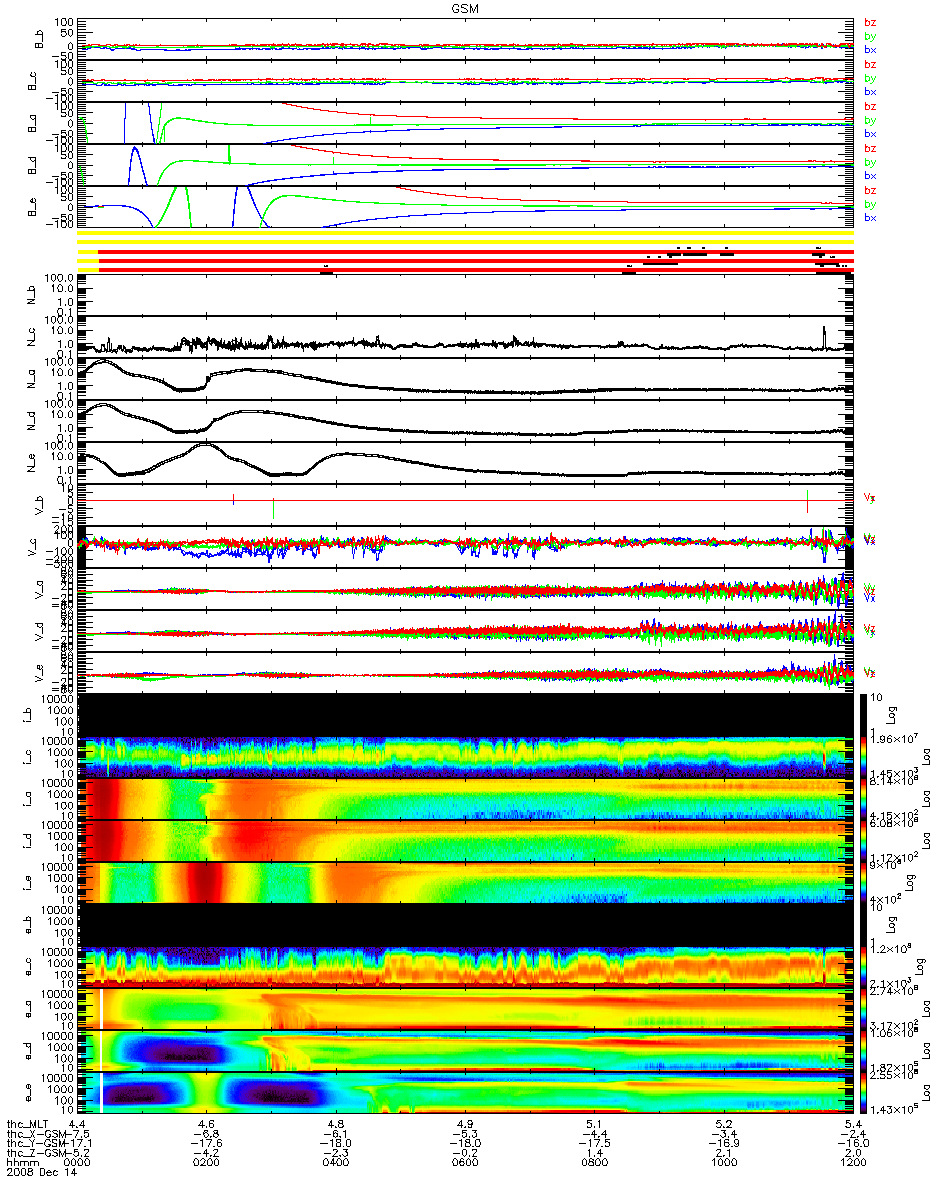930x1200 pixels.
Task: Click the 0600 time tick label
Action: (465, 1162)
